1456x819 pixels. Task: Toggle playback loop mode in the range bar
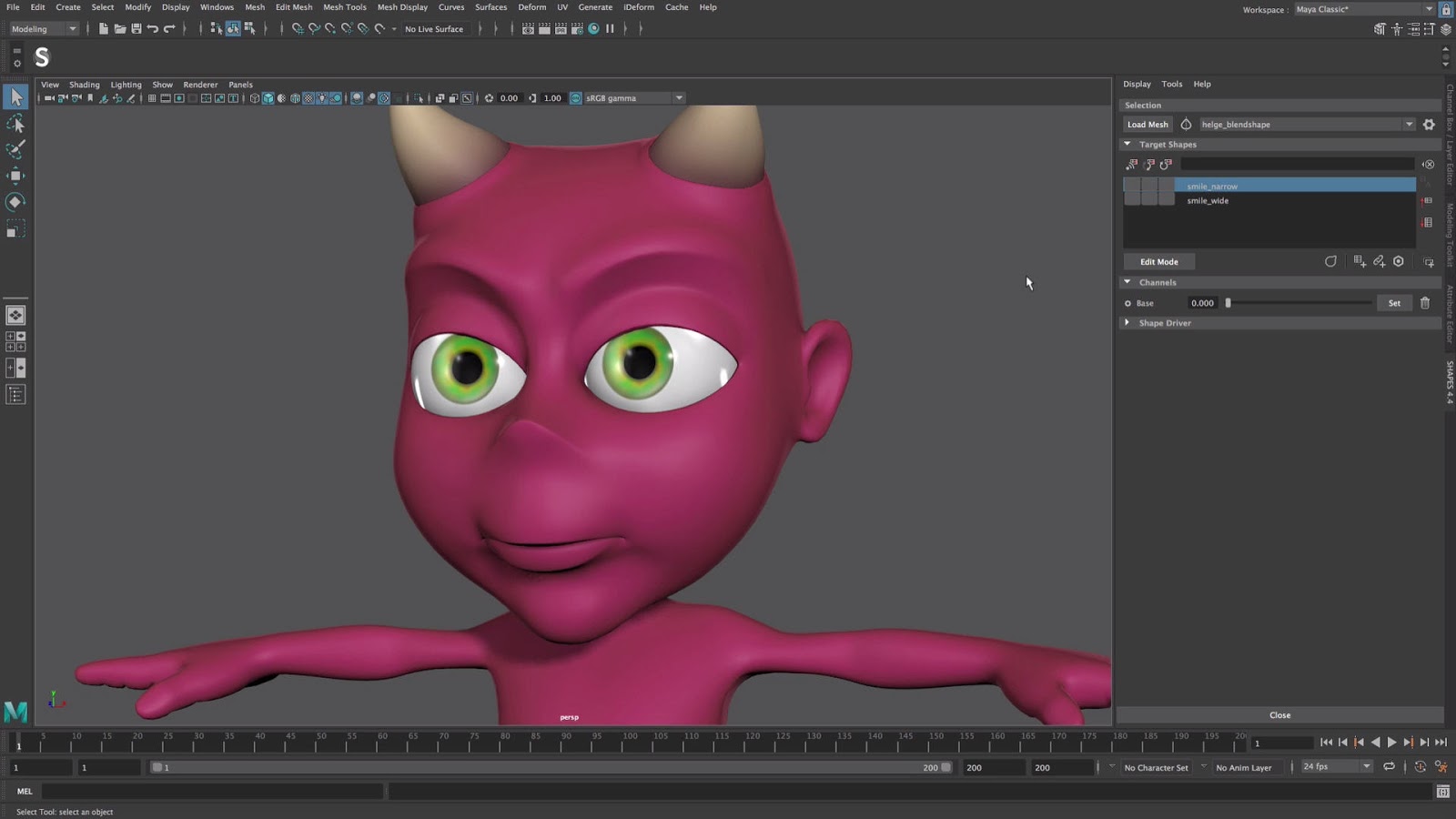pos(1389,767)
